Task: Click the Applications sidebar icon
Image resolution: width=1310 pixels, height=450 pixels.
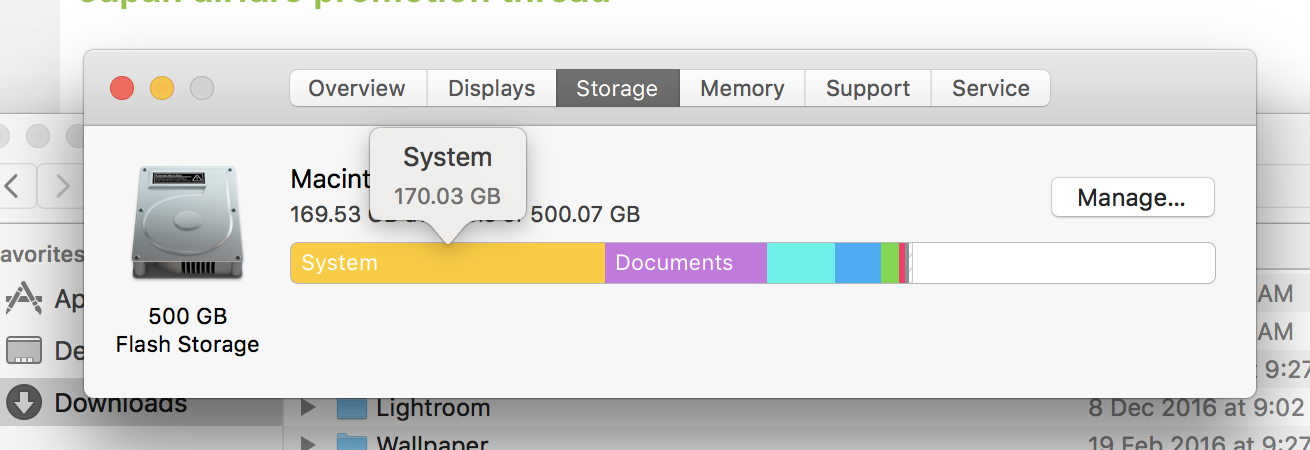Action: click(x=23, y=297)
